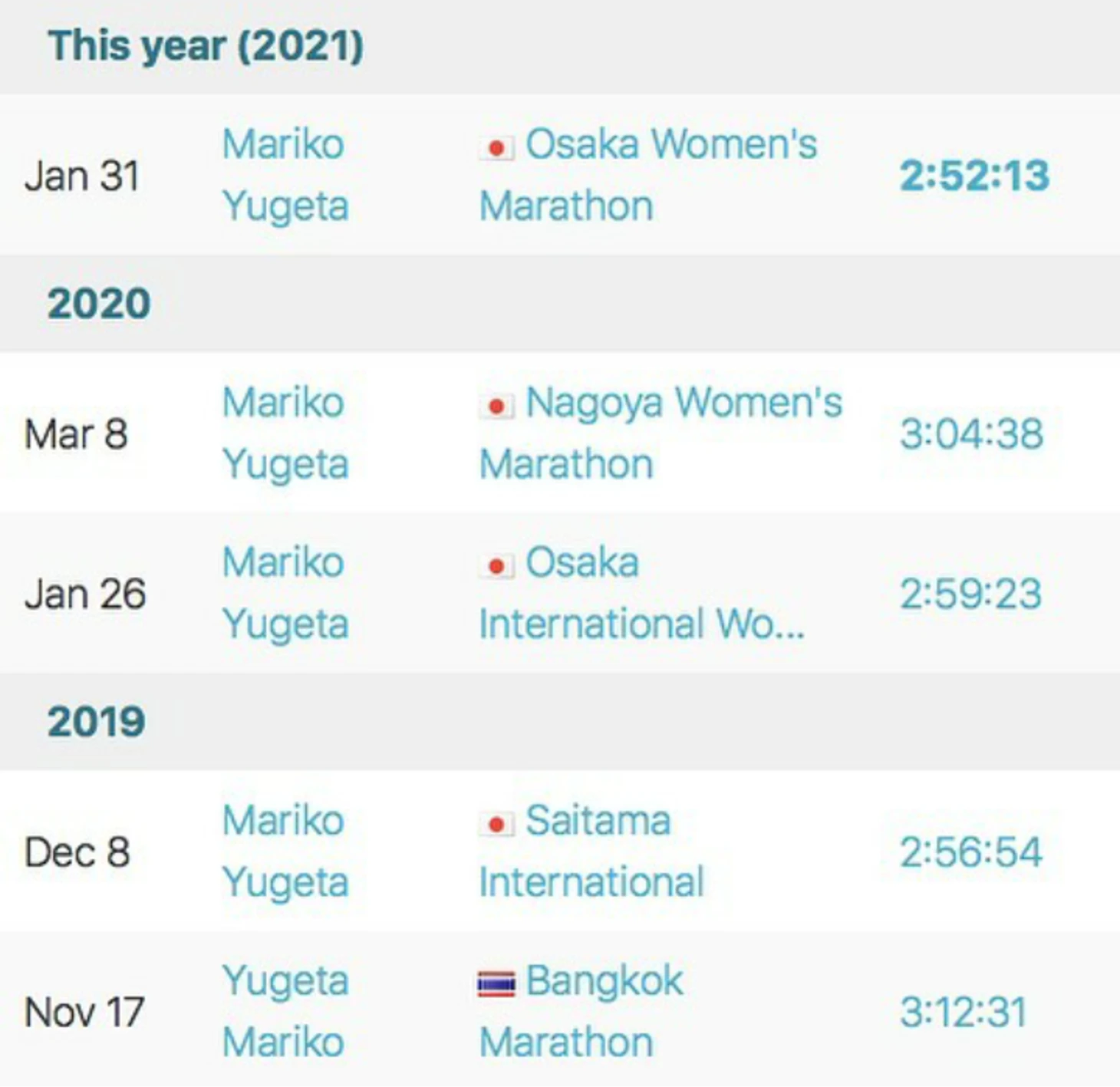This screenshot has height=1087, width=1120.
Task: Open the 3:04:38 result time
Action: (971, 434)
